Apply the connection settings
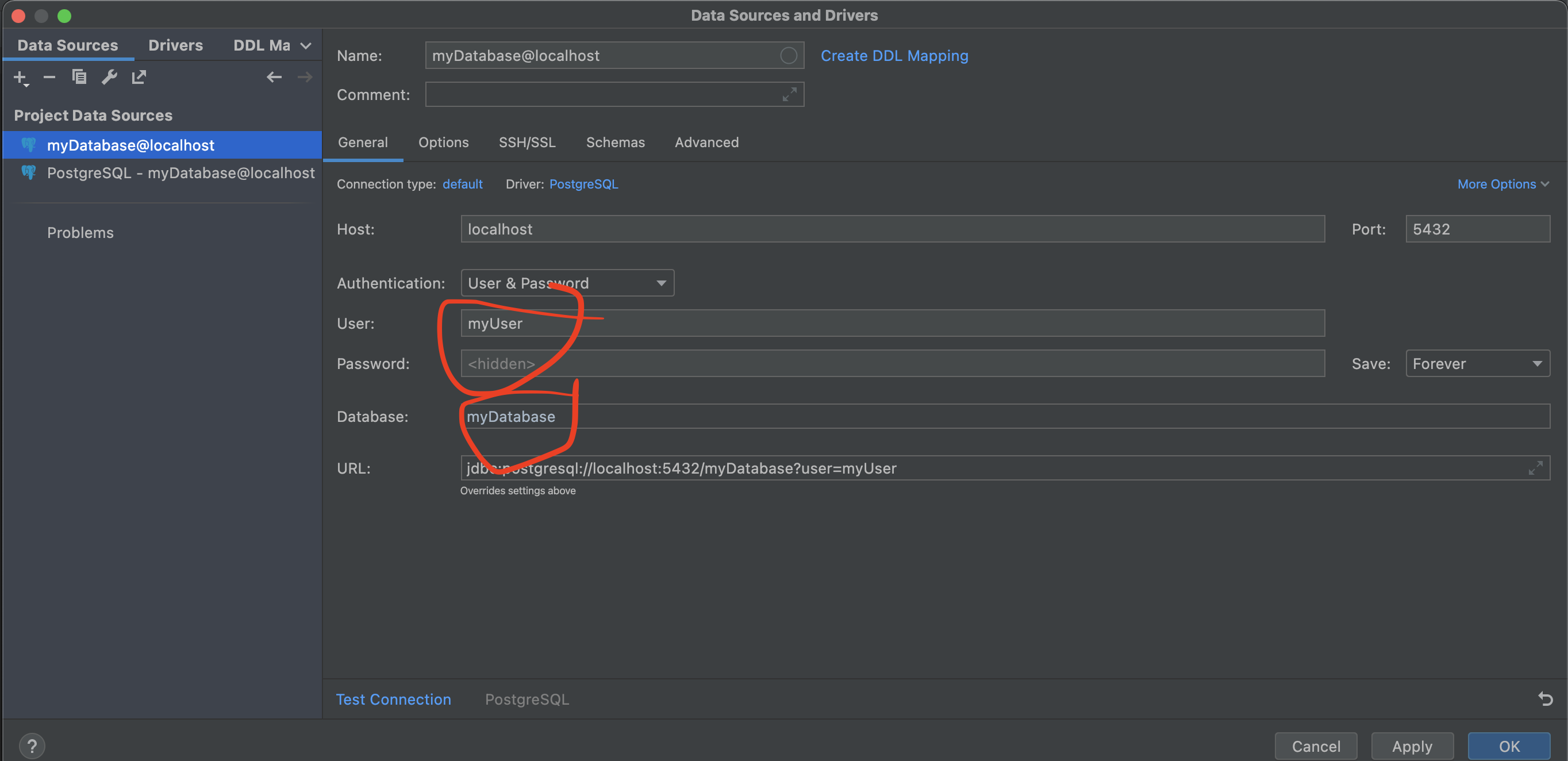The height and width of the screenshot is (761, 1568). click(x=1412, y=746)
